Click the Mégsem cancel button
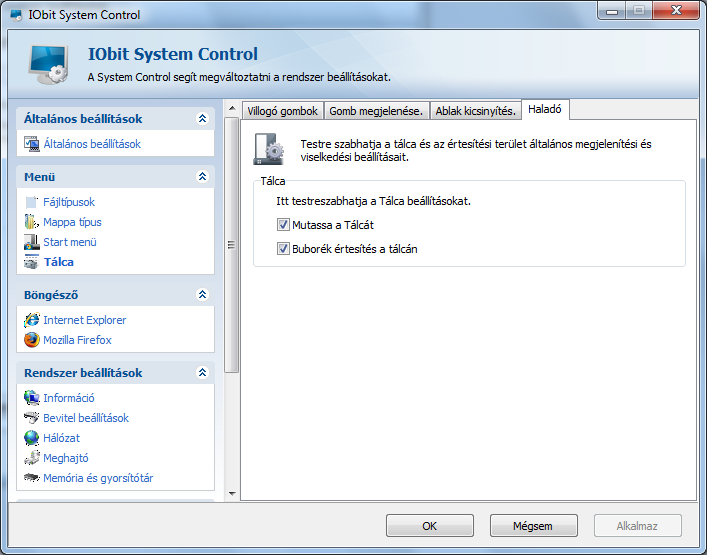This screenshot has height=555, width=707. coord(533,526)
